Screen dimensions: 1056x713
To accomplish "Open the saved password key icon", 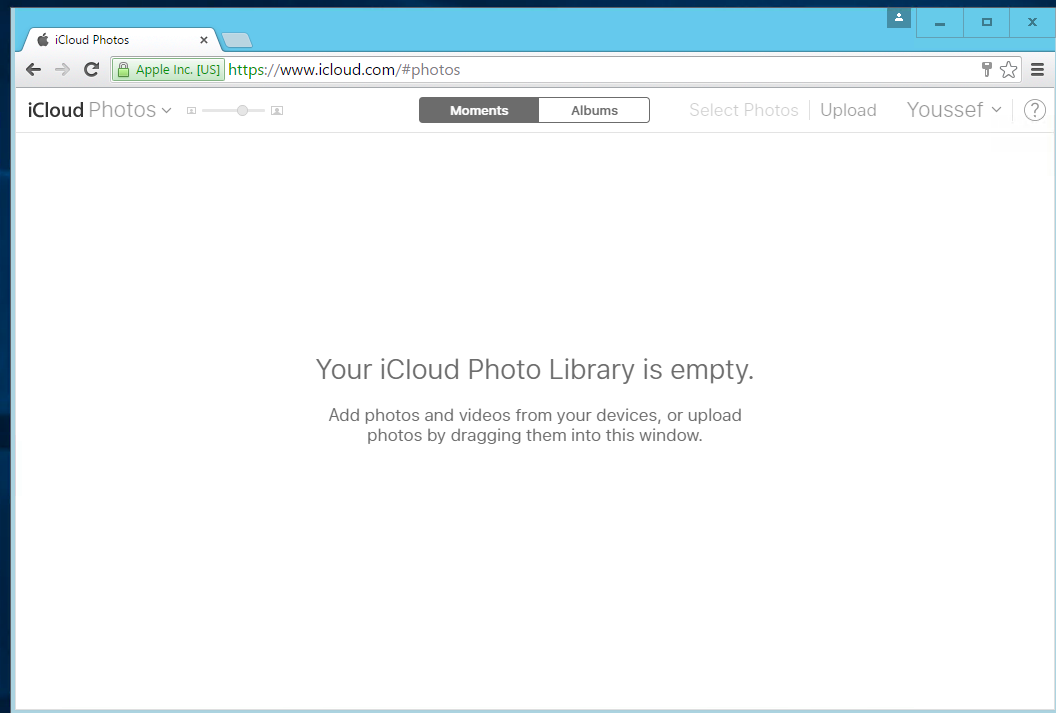I will point(987,69).
